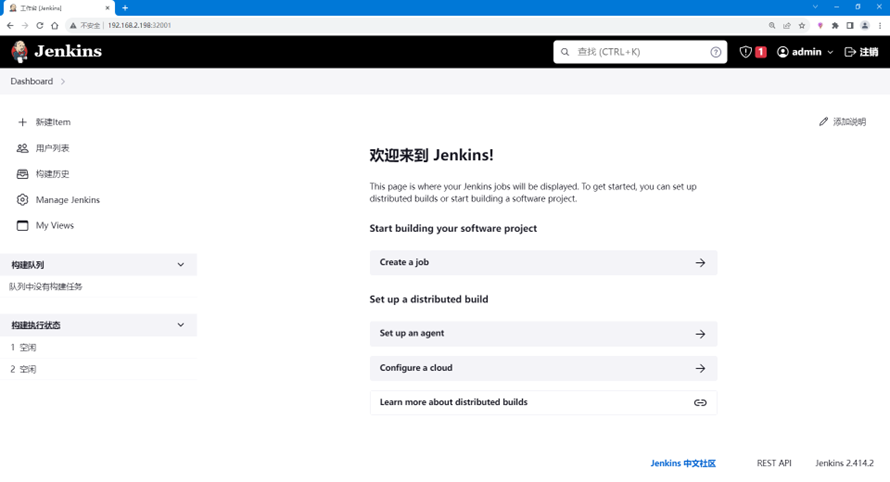Open the Jenkins 中文社区 footer link
This screenshot has width=890, height=482.
pyautogui.click(x=683, y=463)
